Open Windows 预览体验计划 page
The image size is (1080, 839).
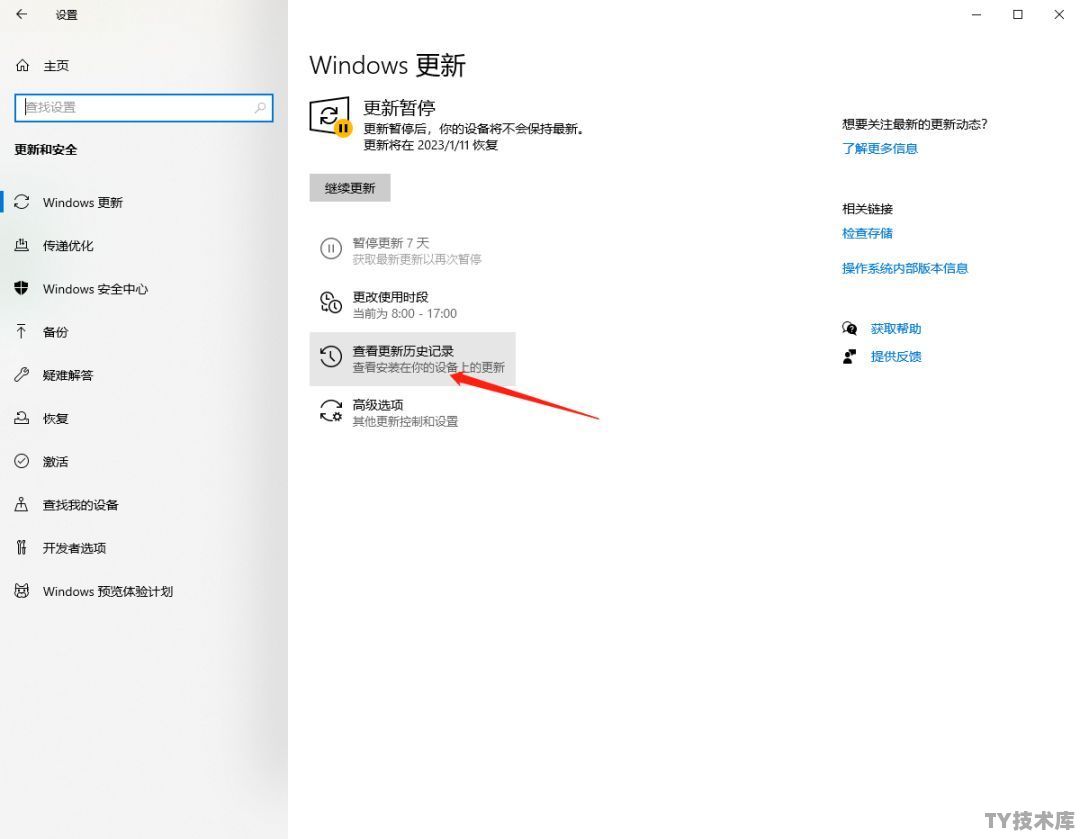(x=143, y=591)
